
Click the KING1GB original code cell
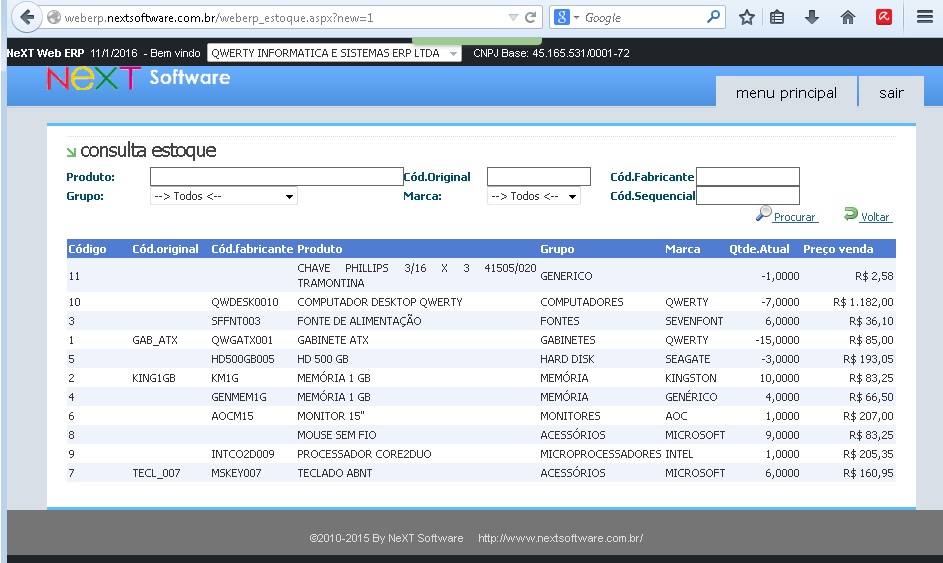(x=154, y=378)
